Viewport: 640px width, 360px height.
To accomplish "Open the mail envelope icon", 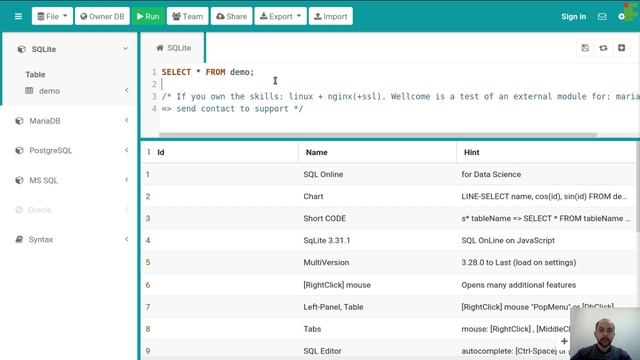I will coord(602,17).
